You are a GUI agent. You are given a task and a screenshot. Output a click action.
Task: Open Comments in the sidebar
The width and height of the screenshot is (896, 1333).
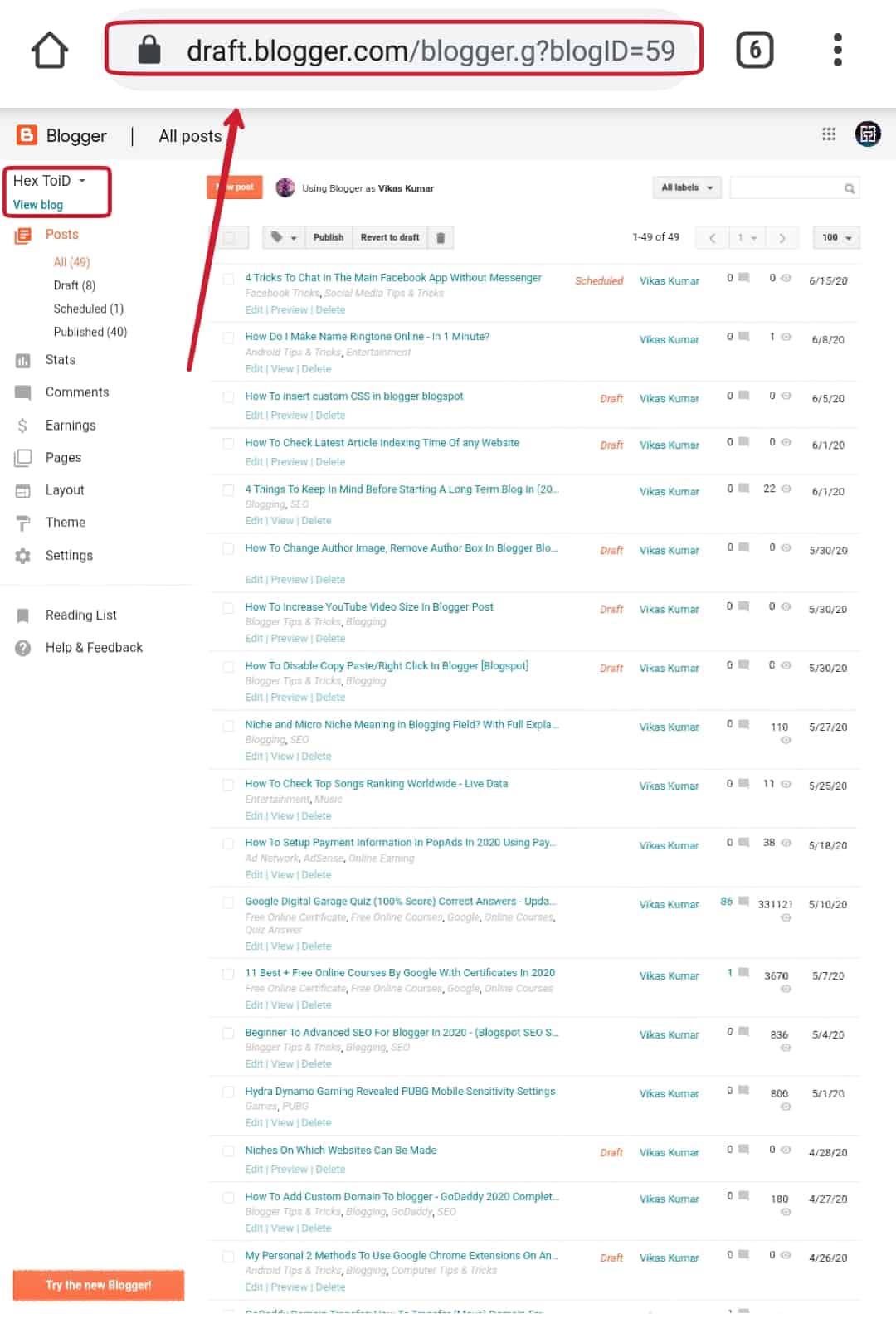coord(77,392)
